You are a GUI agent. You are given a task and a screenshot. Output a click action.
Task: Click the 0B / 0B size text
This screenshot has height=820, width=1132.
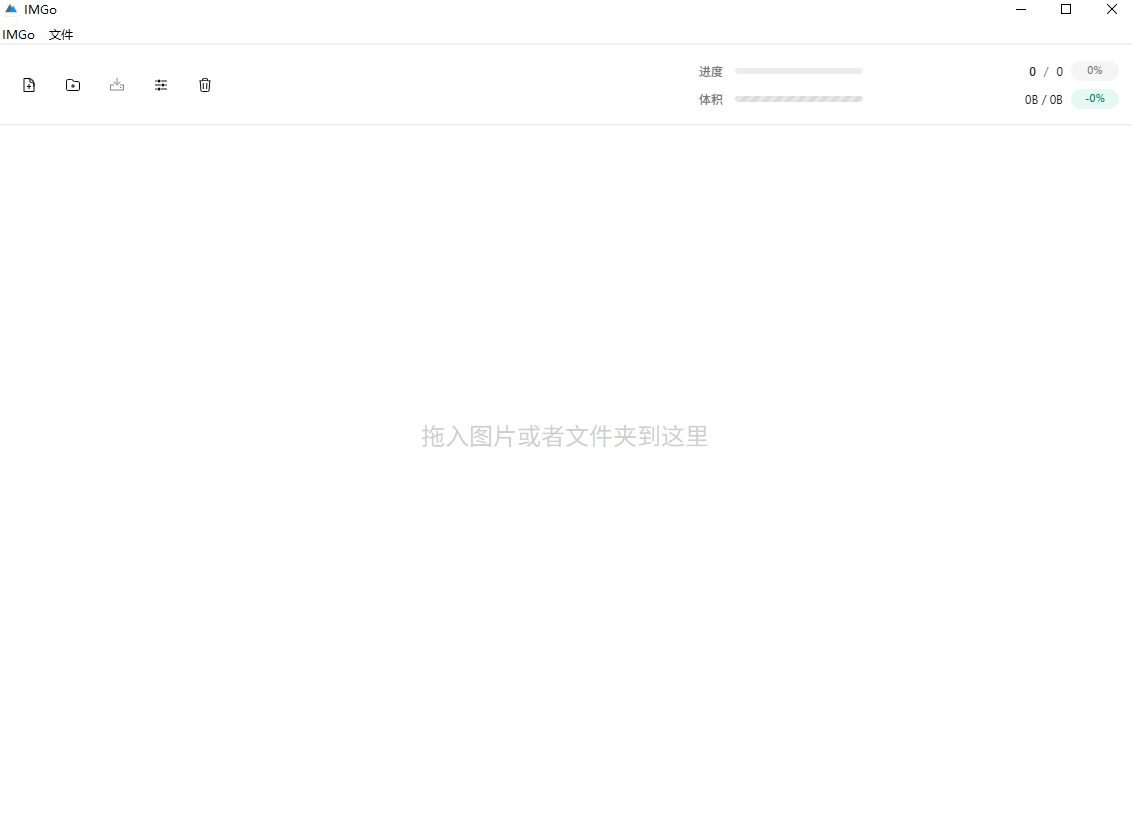[1043, 100]
